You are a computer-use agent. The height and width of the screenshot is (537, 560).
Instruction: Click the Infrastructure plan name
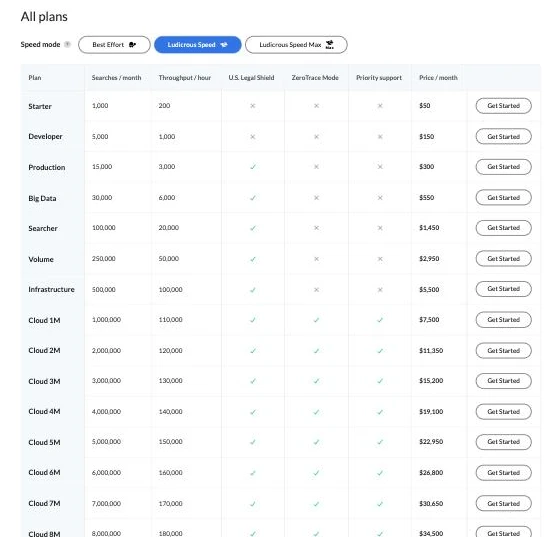[51, 289]
